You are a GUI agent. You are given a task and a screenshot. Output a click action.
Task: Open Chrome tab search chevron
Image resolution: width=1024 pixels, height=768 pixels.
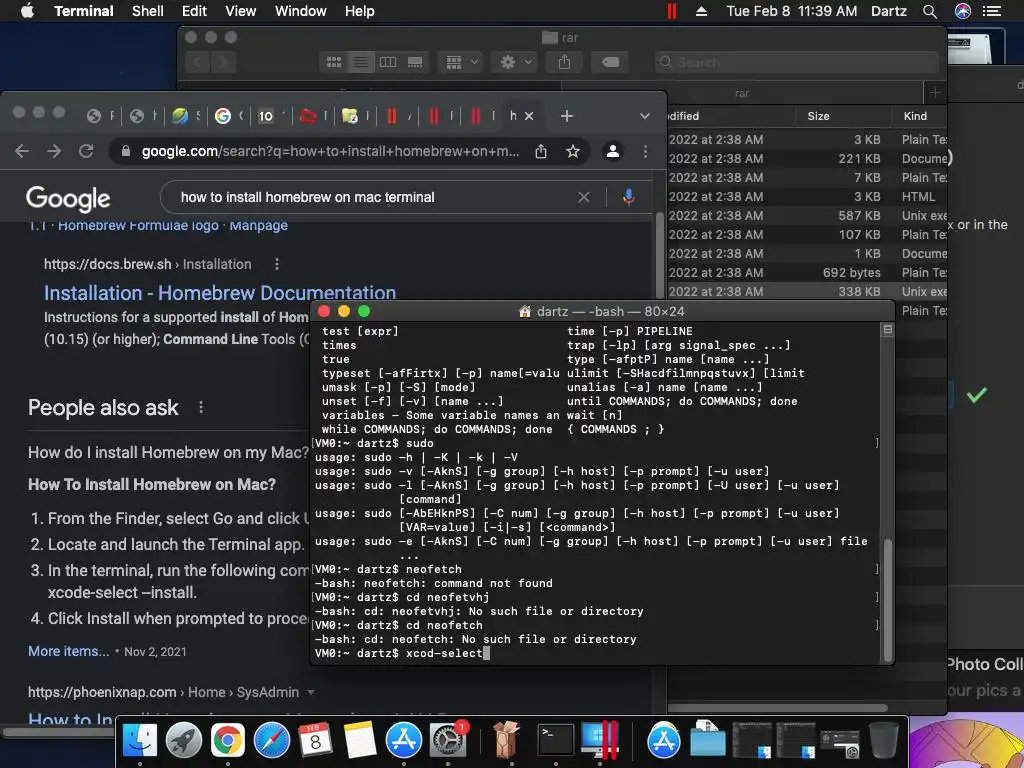click(x=645, y=116)
